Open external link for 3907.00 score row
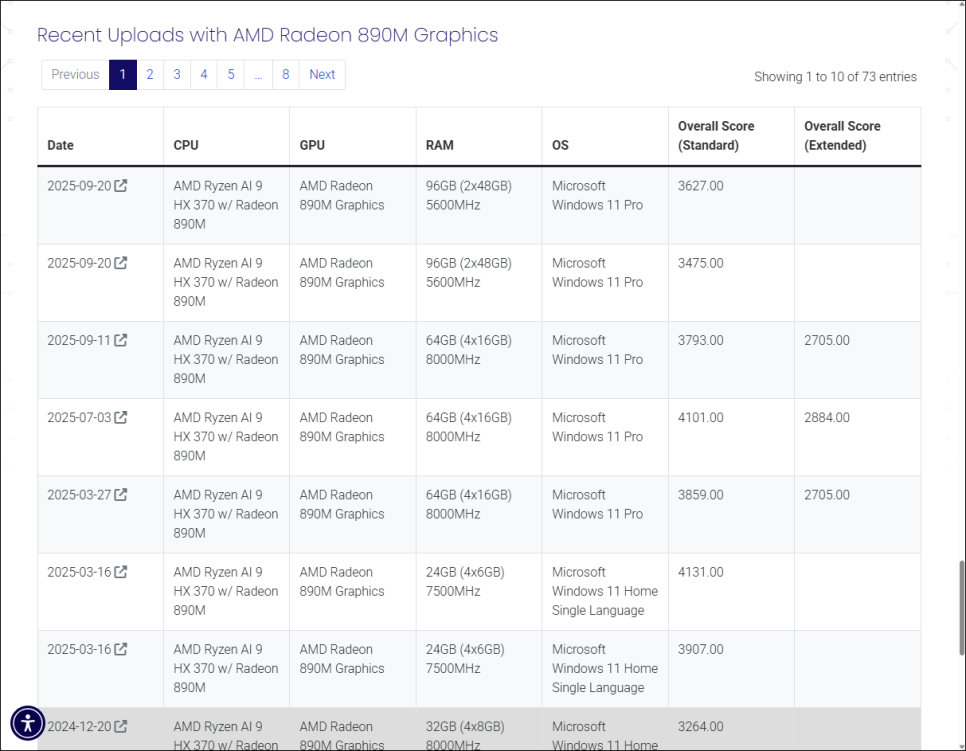Viewport: 966px width, 751px height. tap(121, 650)
